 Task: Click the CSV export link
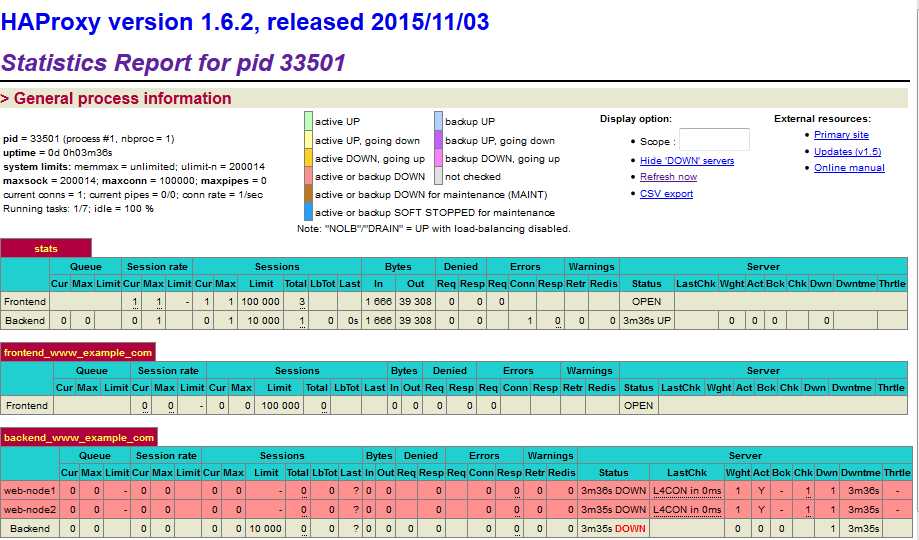[x=666, y=193]
